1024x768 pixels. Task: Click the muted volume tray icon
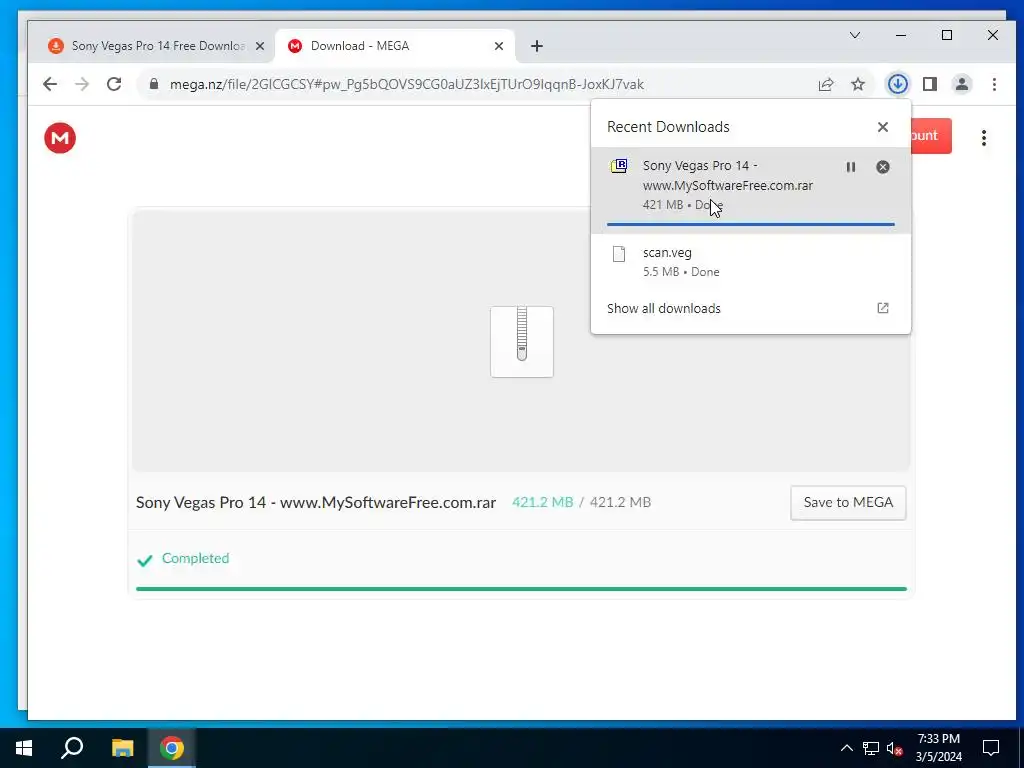(894, 748)
